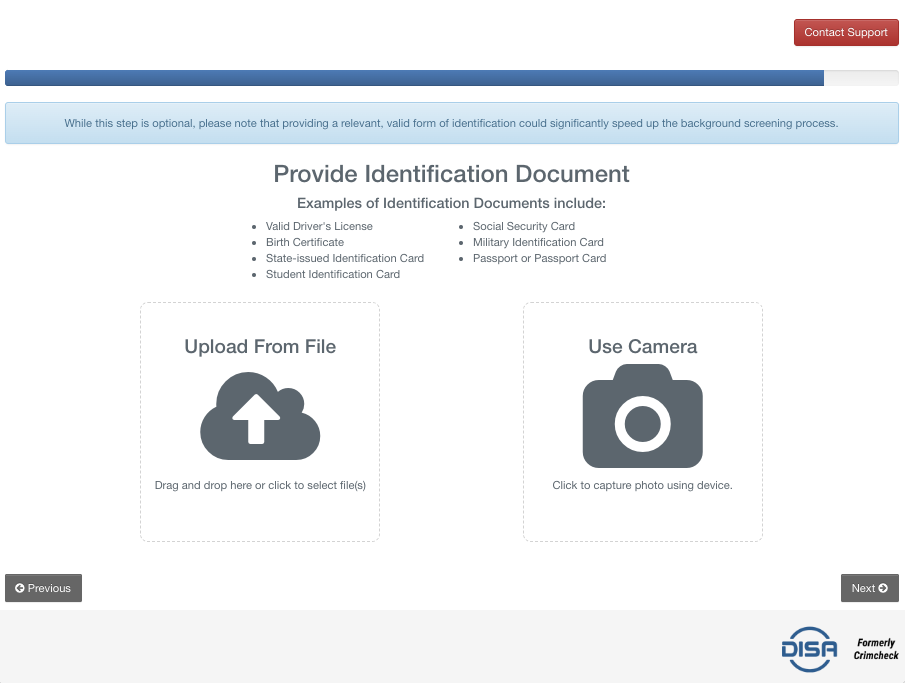Select the "Upload From File" heading
The width and height of the screenshot is (905, 683).
click(x=260, y=347)
